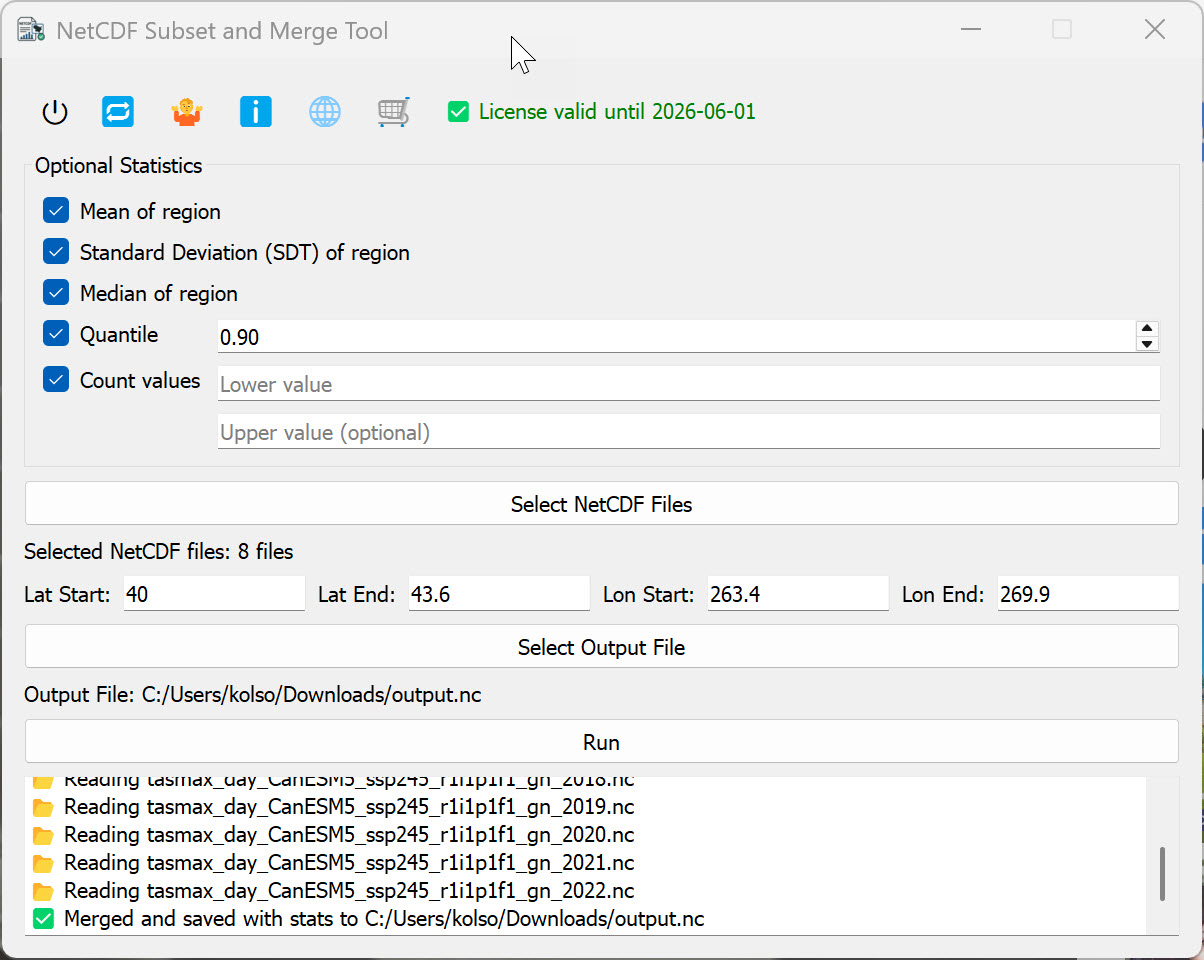Click the Select NetCDF Files button
Screen dimensions: 1204x960
(601, 504)
